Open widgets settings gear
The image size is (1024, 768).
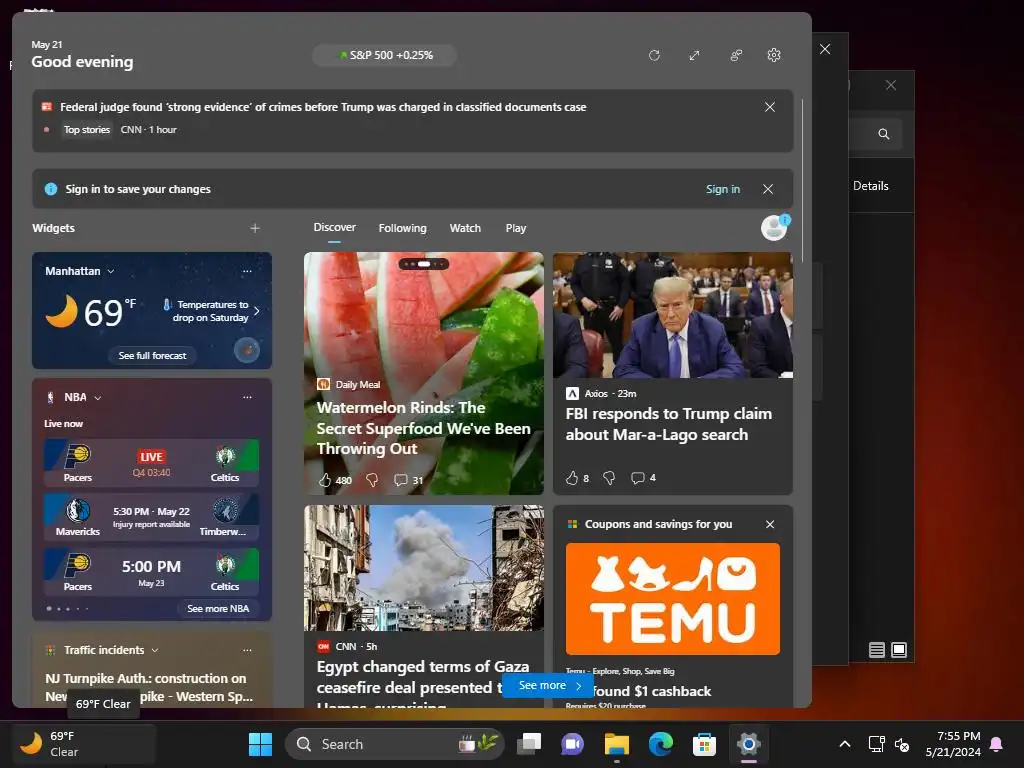pyautogui.click(x=774, y=56)
